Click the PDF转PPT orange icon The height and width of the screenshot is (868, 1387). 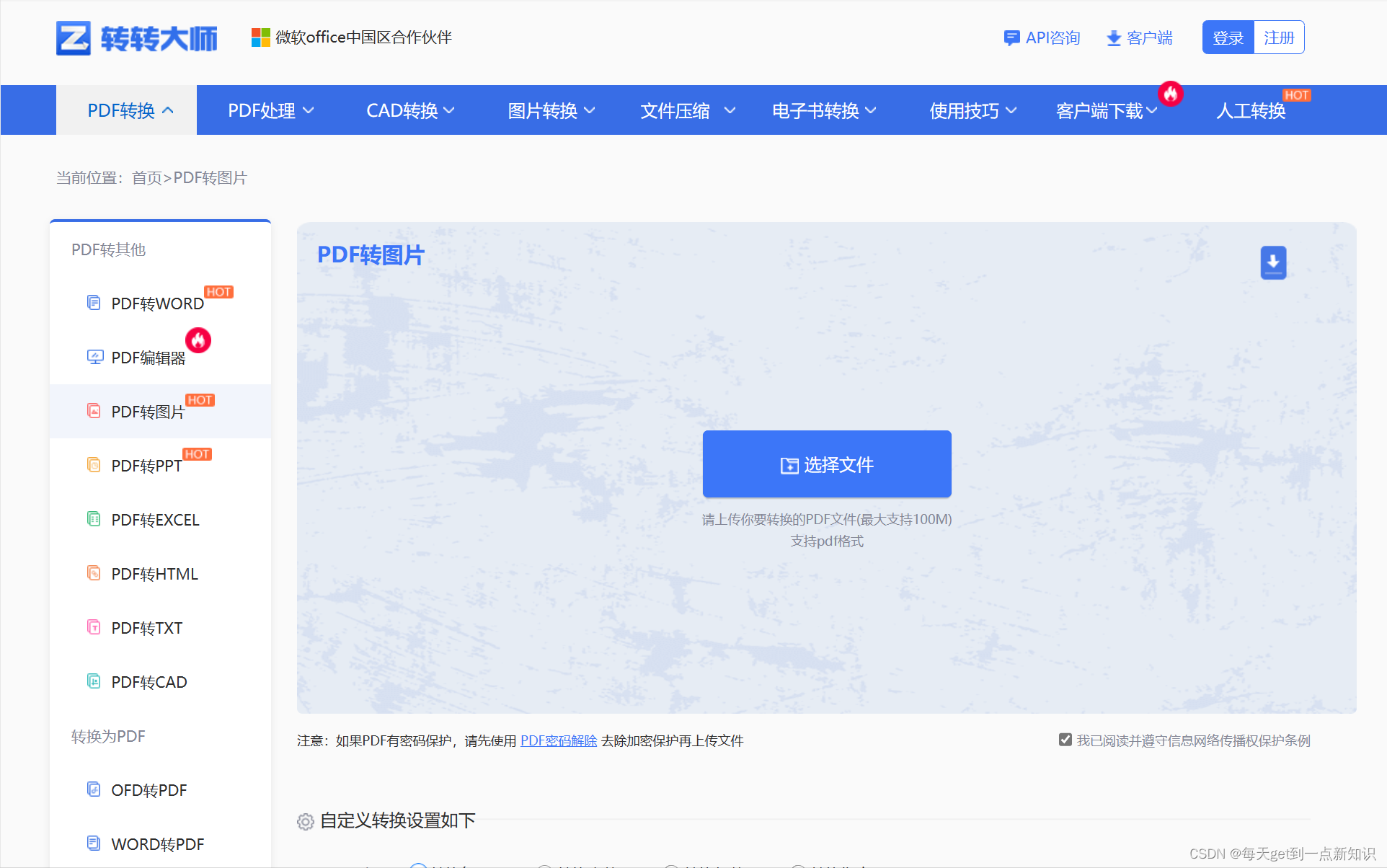pyautogui.click(x=94, y=465)
